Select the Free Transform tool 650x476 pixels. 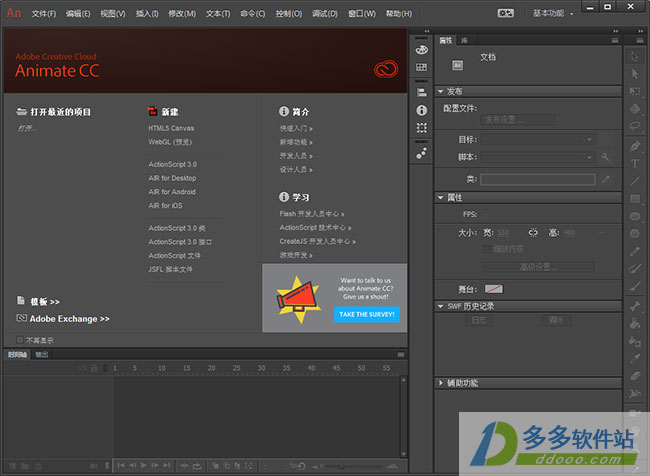[x=635, y=91]
